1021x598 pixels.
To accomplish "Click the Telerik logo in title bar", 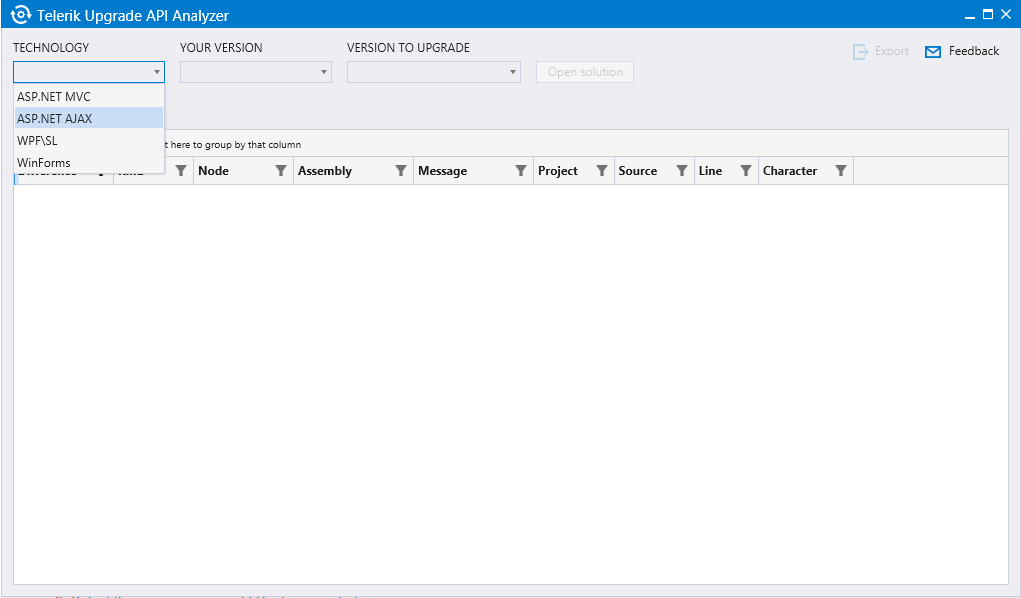I will 20,15.
